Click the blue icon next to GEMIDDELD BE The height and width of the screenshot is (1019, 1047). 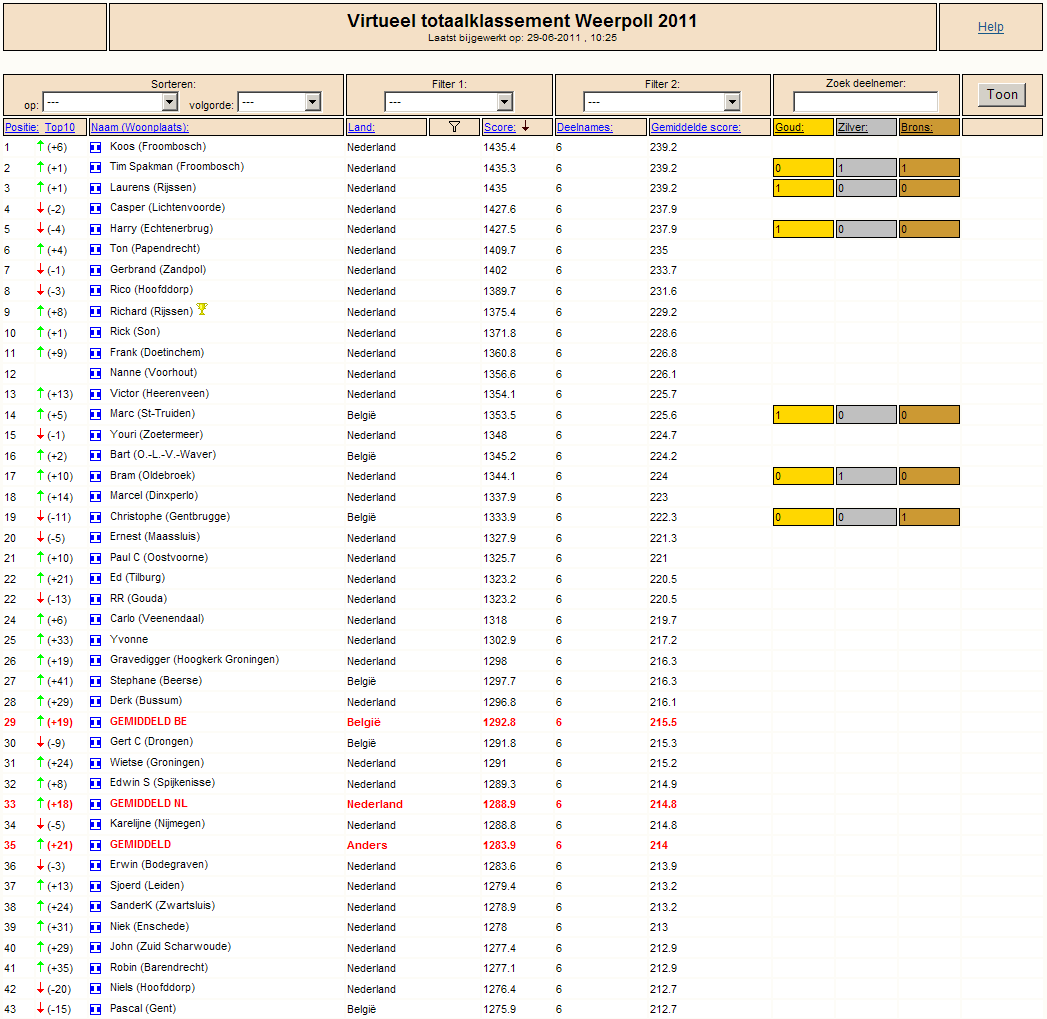click(96, 722)
